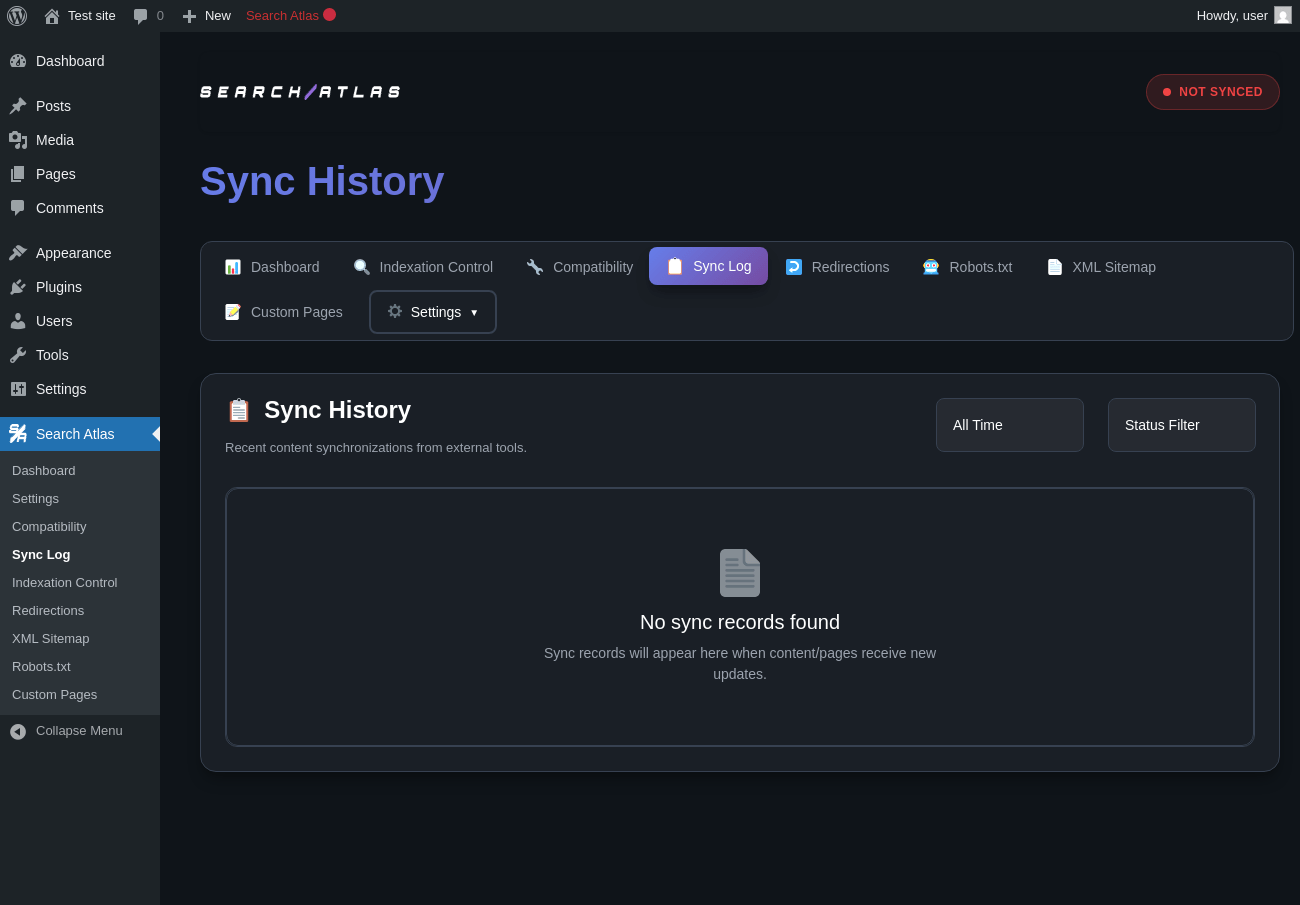Click the WordPress logo icon
The image size is (1300, 905).
tap(17, 16)
